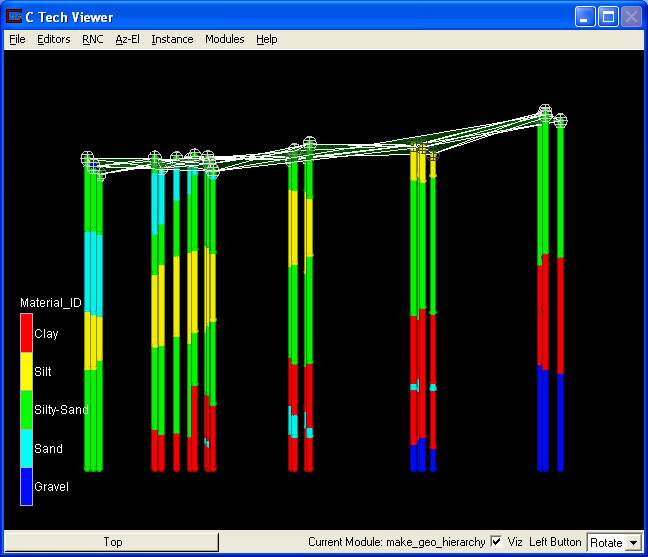
Task: Close the C Tech Viewer window
Action: (x=631, y=17)
